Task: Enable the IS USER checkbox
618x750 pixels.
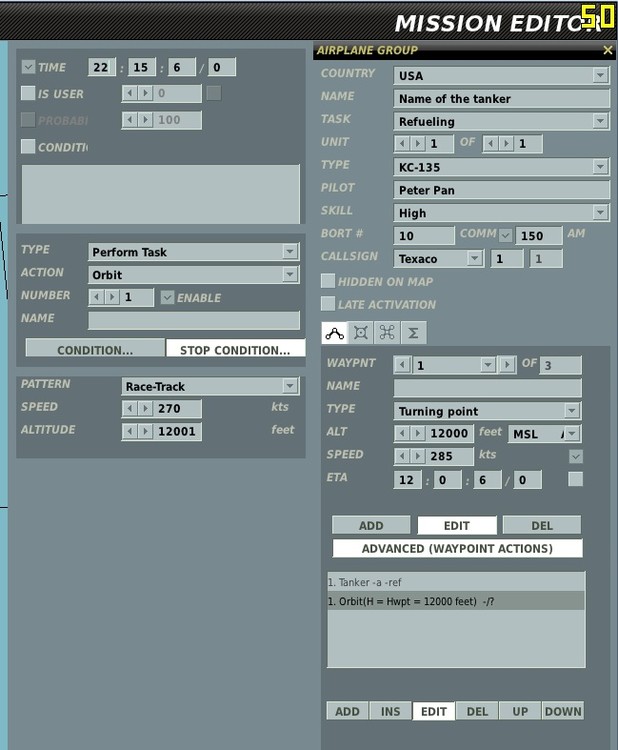Action: point(28,93)
